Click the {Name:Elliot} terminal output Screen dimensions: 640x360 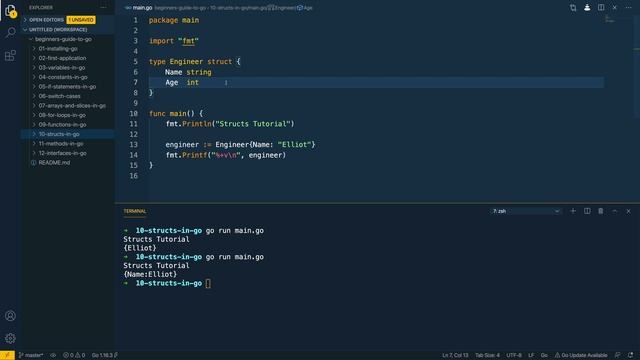[150, 274]
